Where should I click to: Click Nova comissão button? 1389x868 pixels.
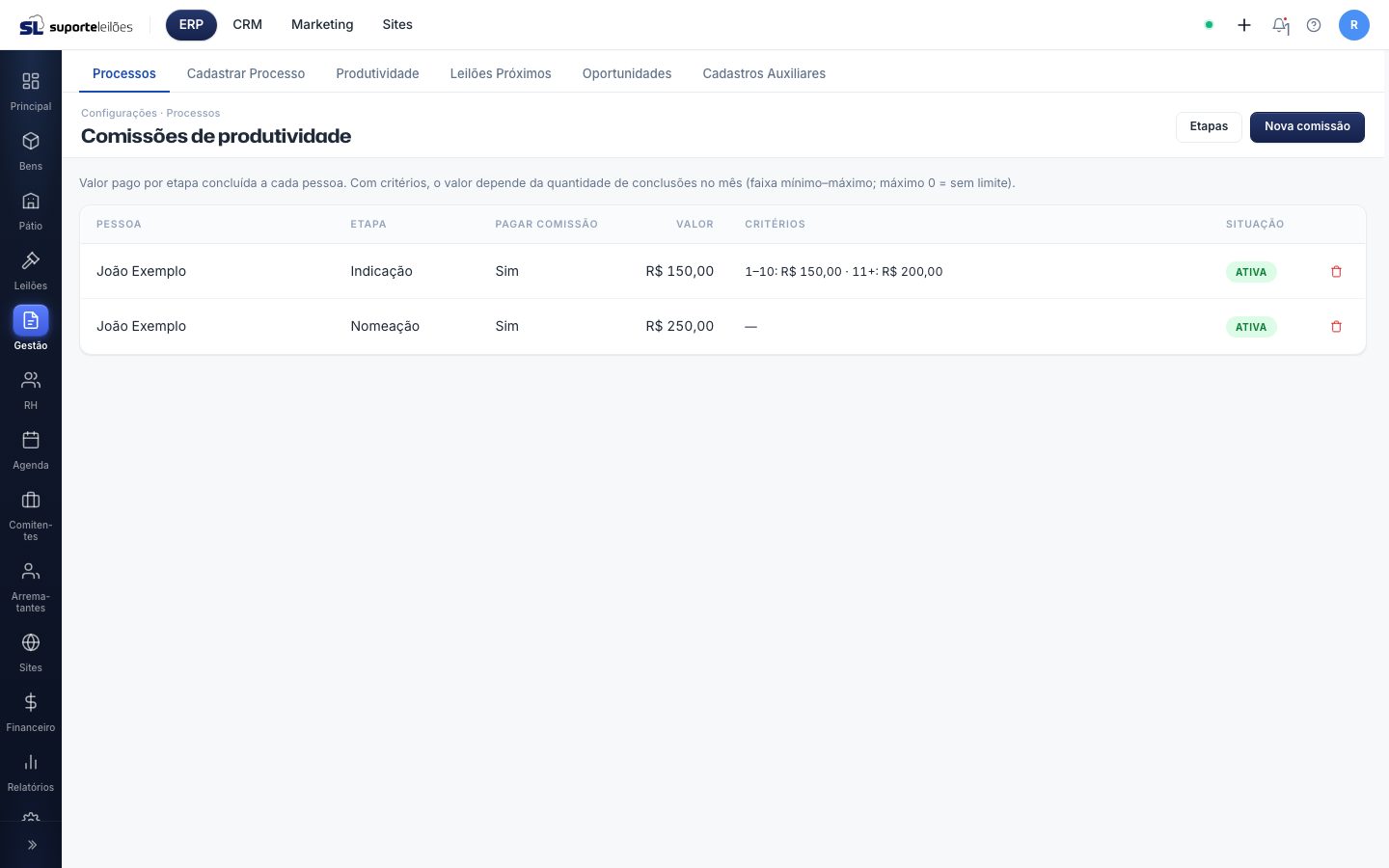click(1307, 126)
